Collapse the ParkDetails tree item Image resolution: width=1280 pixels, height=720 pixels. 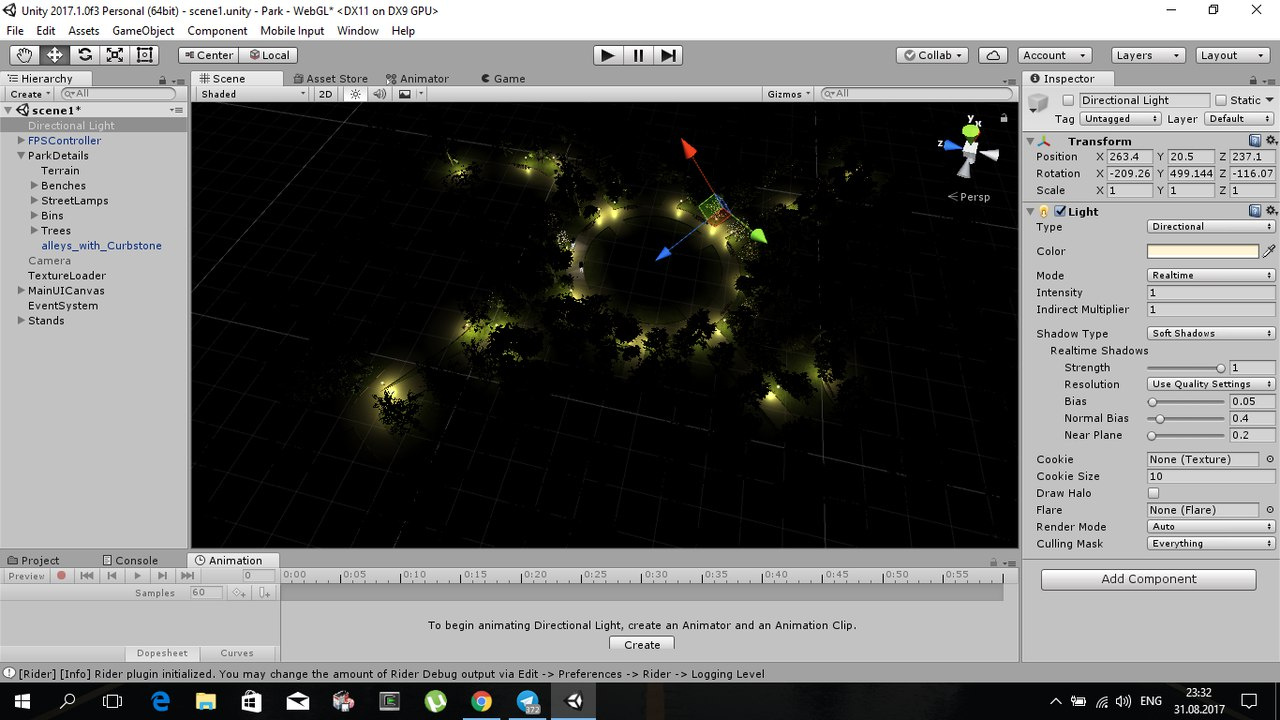tap(21, 155)
